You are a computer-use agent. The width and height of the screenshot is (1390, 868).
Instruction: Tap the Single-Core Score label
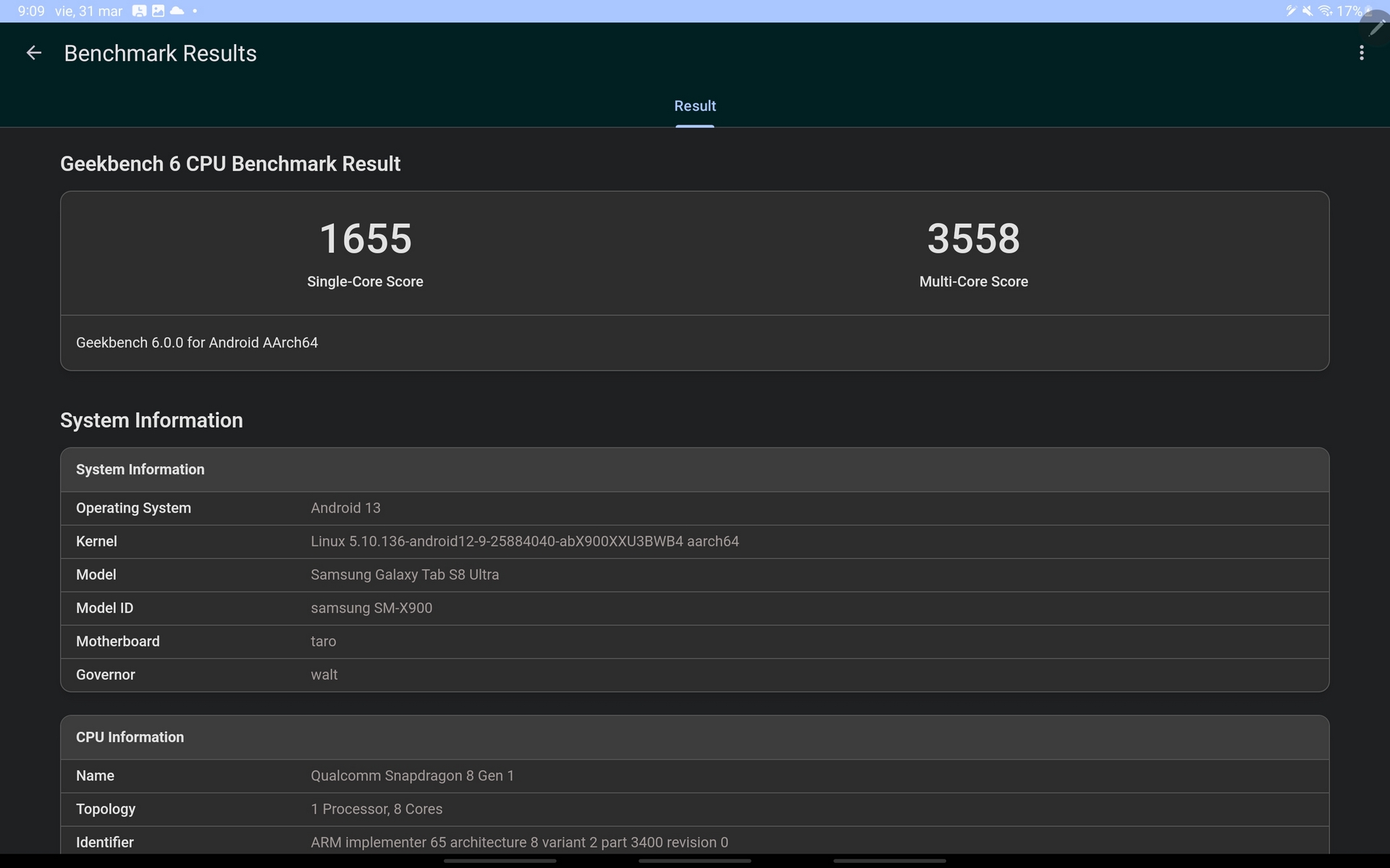(365, 282)
